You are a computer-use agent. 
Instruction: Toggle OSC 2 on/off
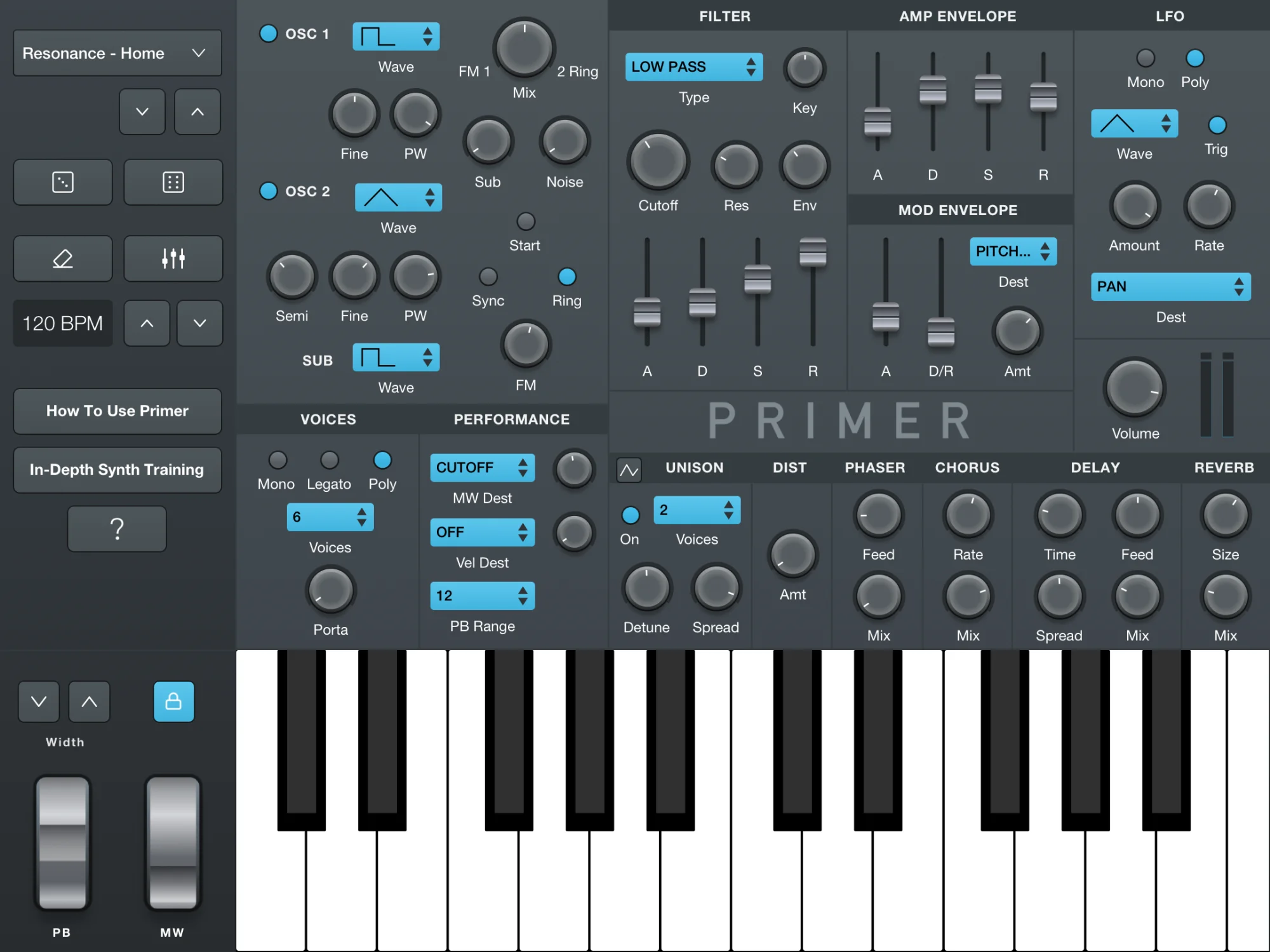pyautogui.click(x=269, y=190)
